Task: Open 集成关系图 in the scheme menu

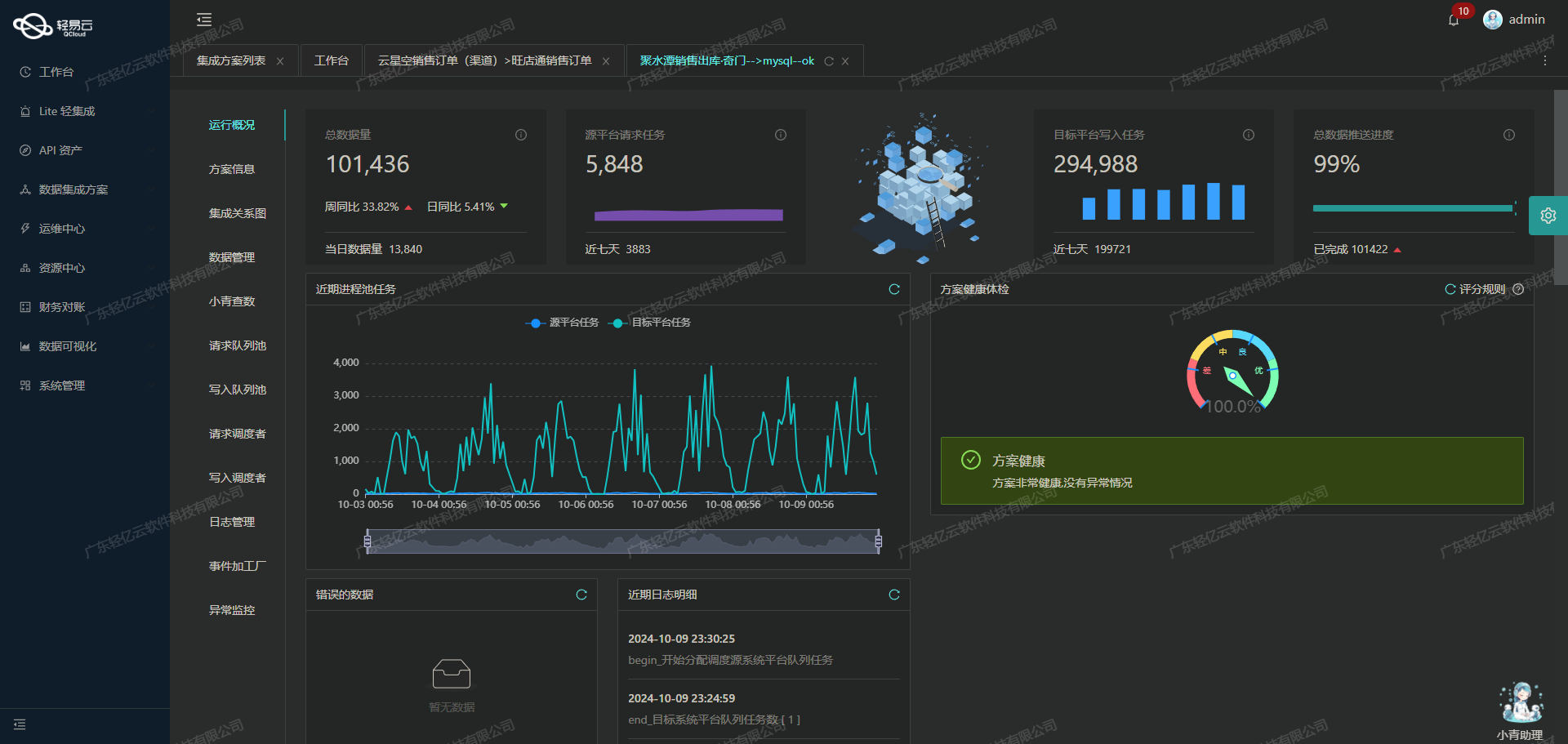Action: tap(238, 213)
